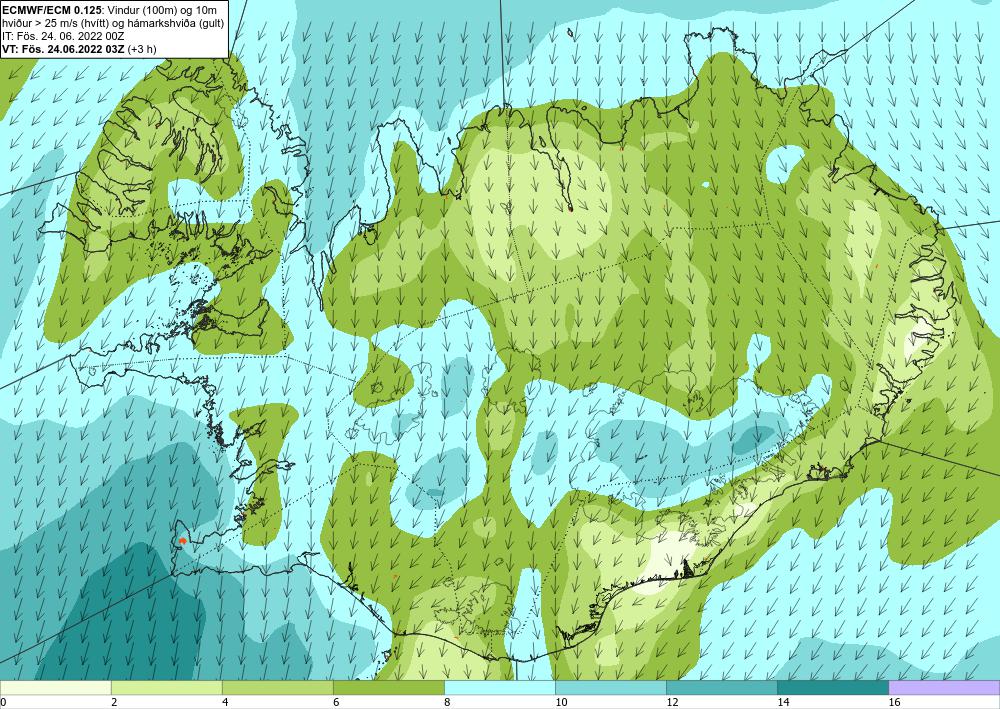Click the pale yellow 0–2 legend swatch
1000x709 pixels.
click(55, 687)
